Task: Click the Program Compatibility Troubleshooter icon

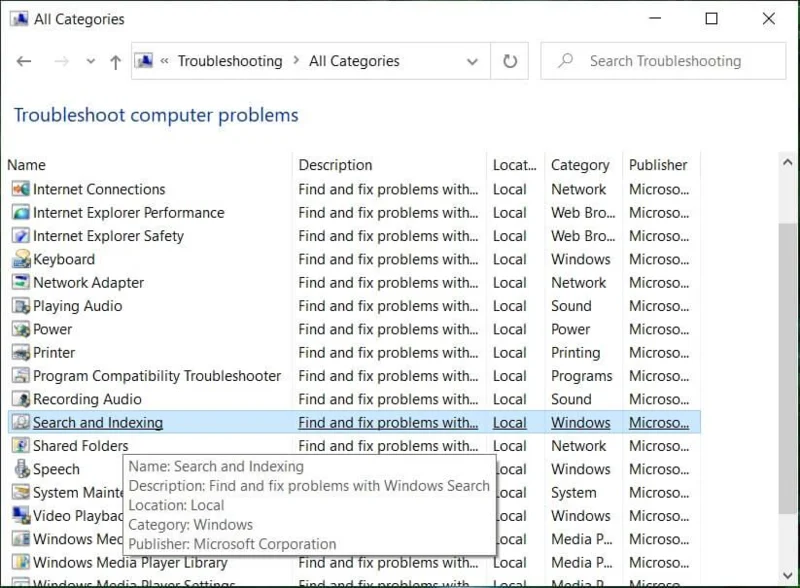Action: (x=21, y=376)
